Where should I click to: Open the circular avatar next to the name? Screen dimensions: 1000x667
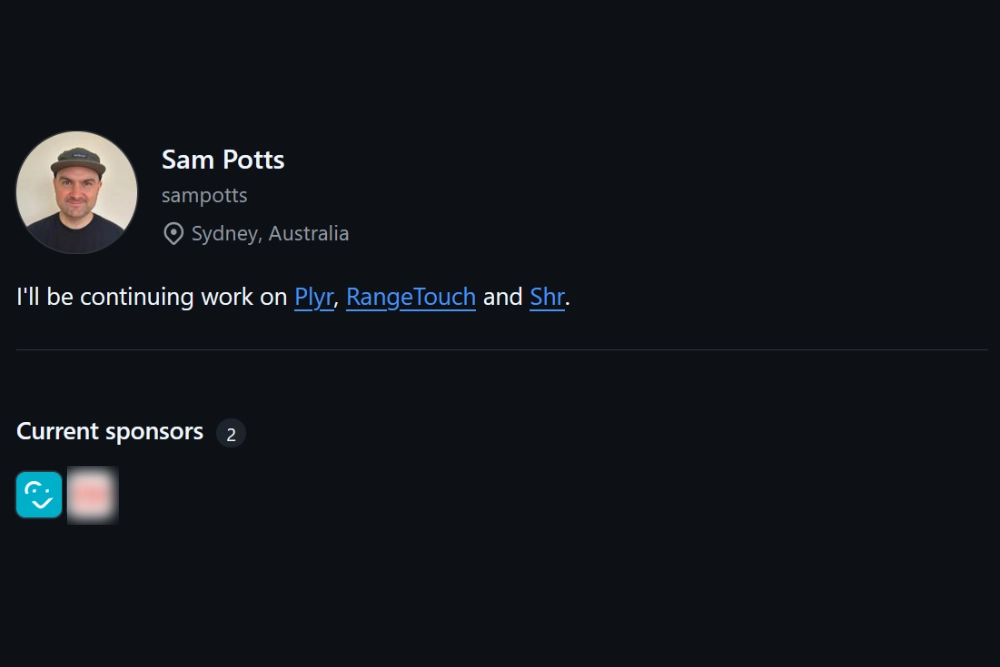point(77,192)
